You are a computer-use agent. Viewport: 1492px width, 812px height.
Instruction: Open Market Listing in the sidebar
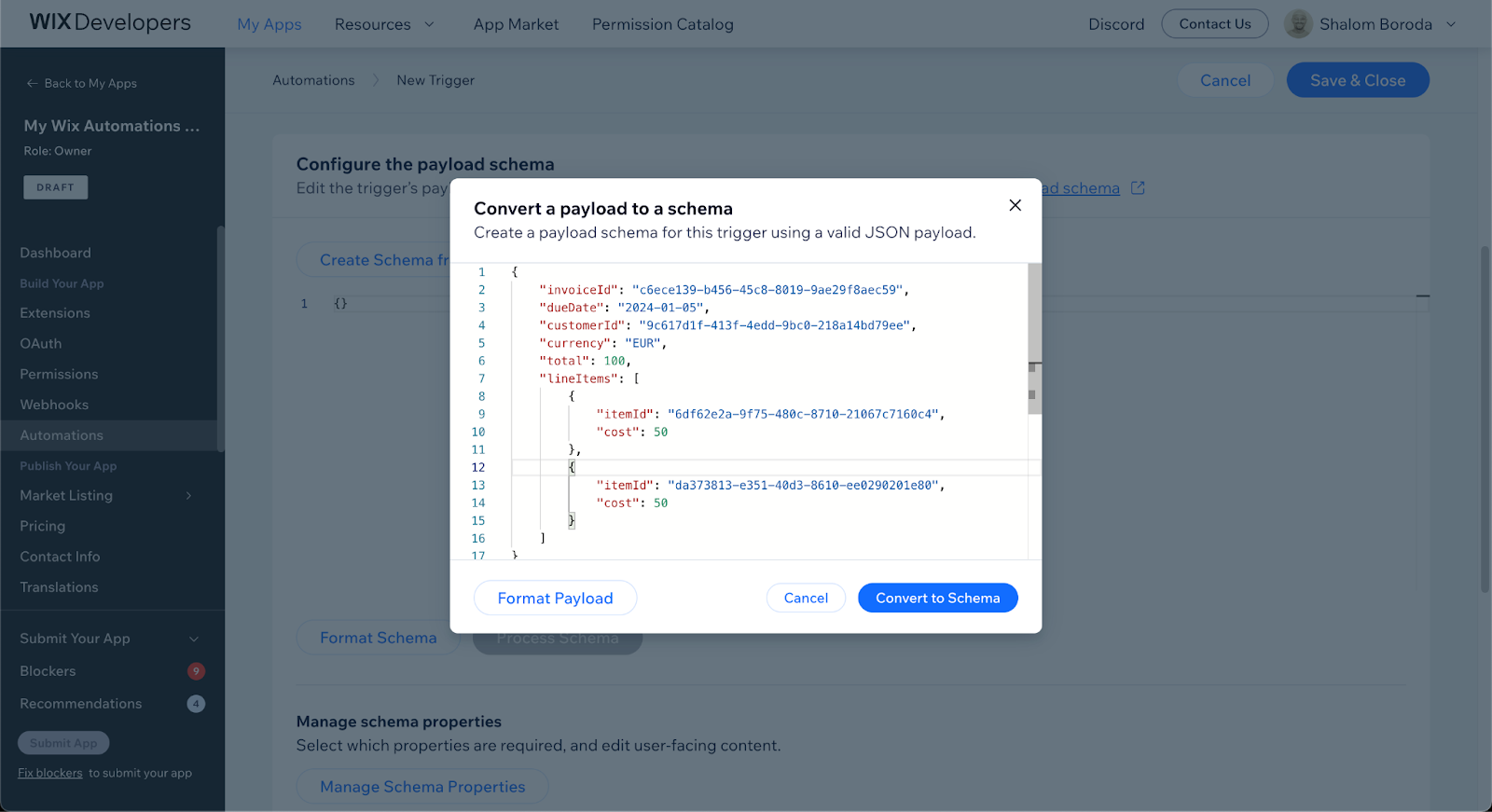(x=66, y=496)
